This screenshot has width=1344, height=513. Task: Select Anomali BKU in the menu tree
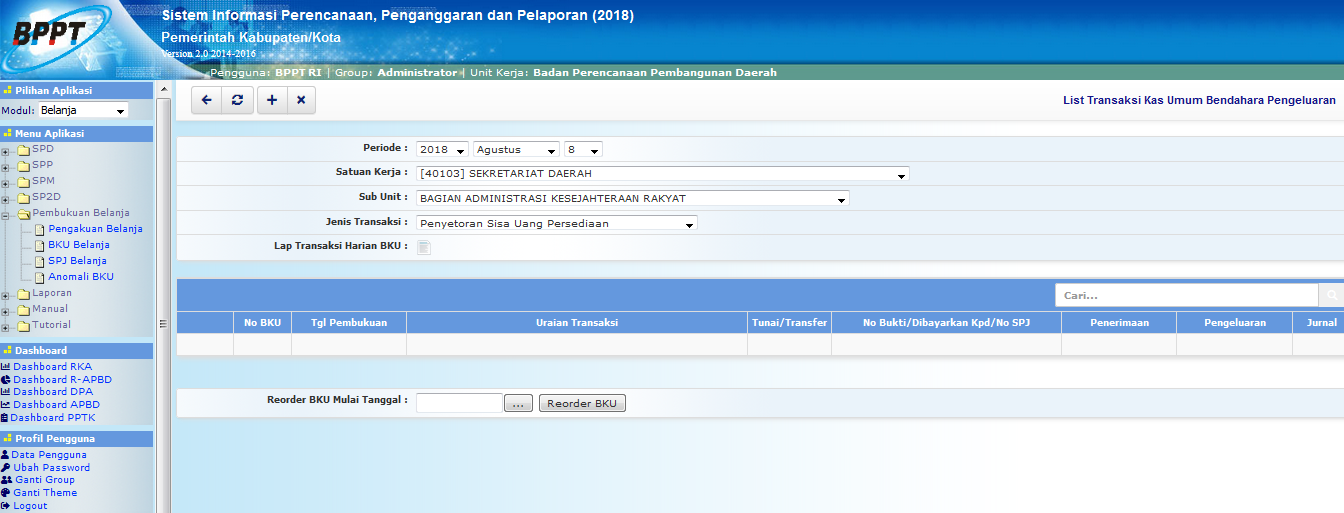[80, 277]
